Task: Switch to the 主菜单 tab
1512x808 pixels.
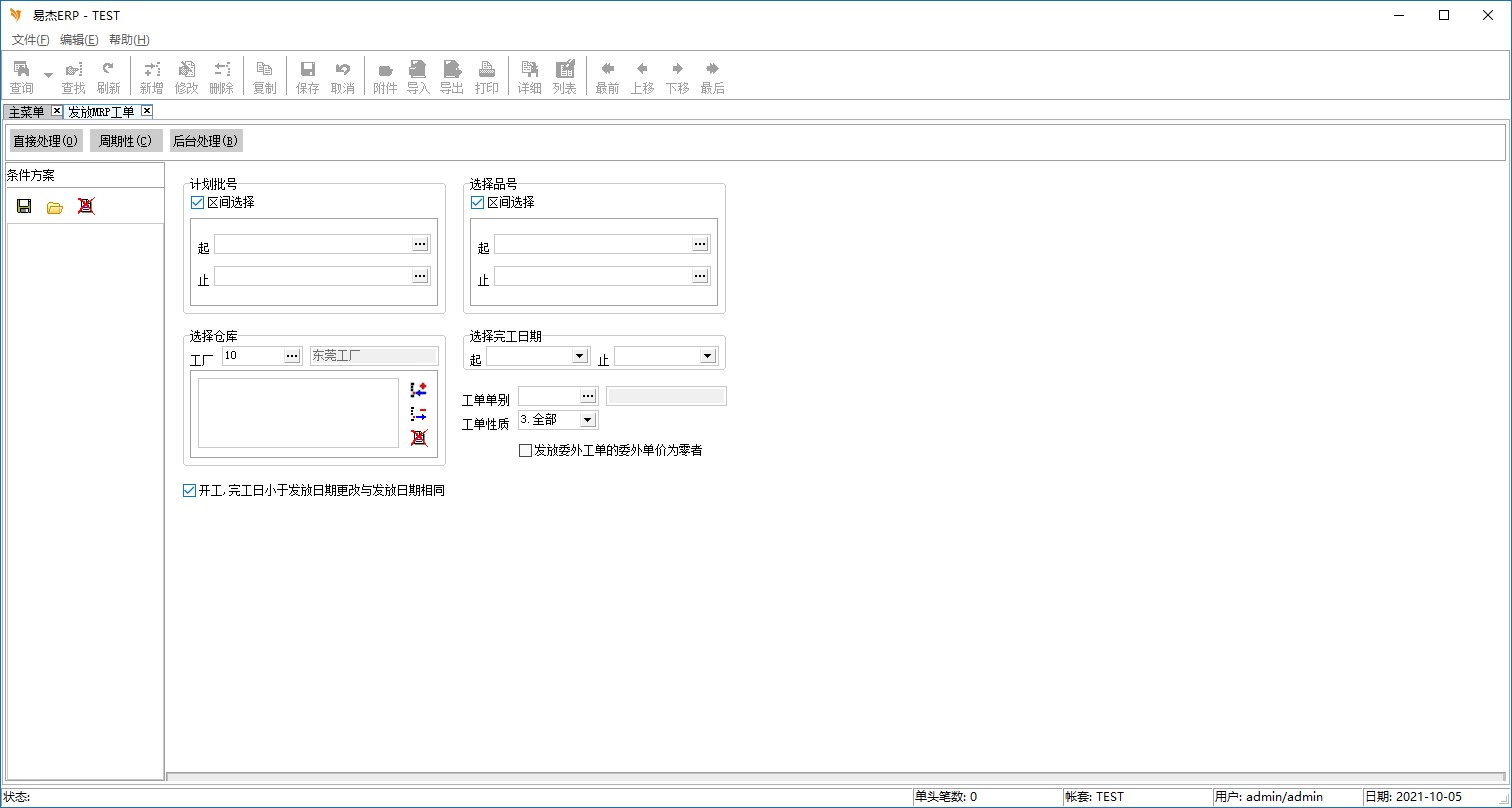Action: point(26,112)
